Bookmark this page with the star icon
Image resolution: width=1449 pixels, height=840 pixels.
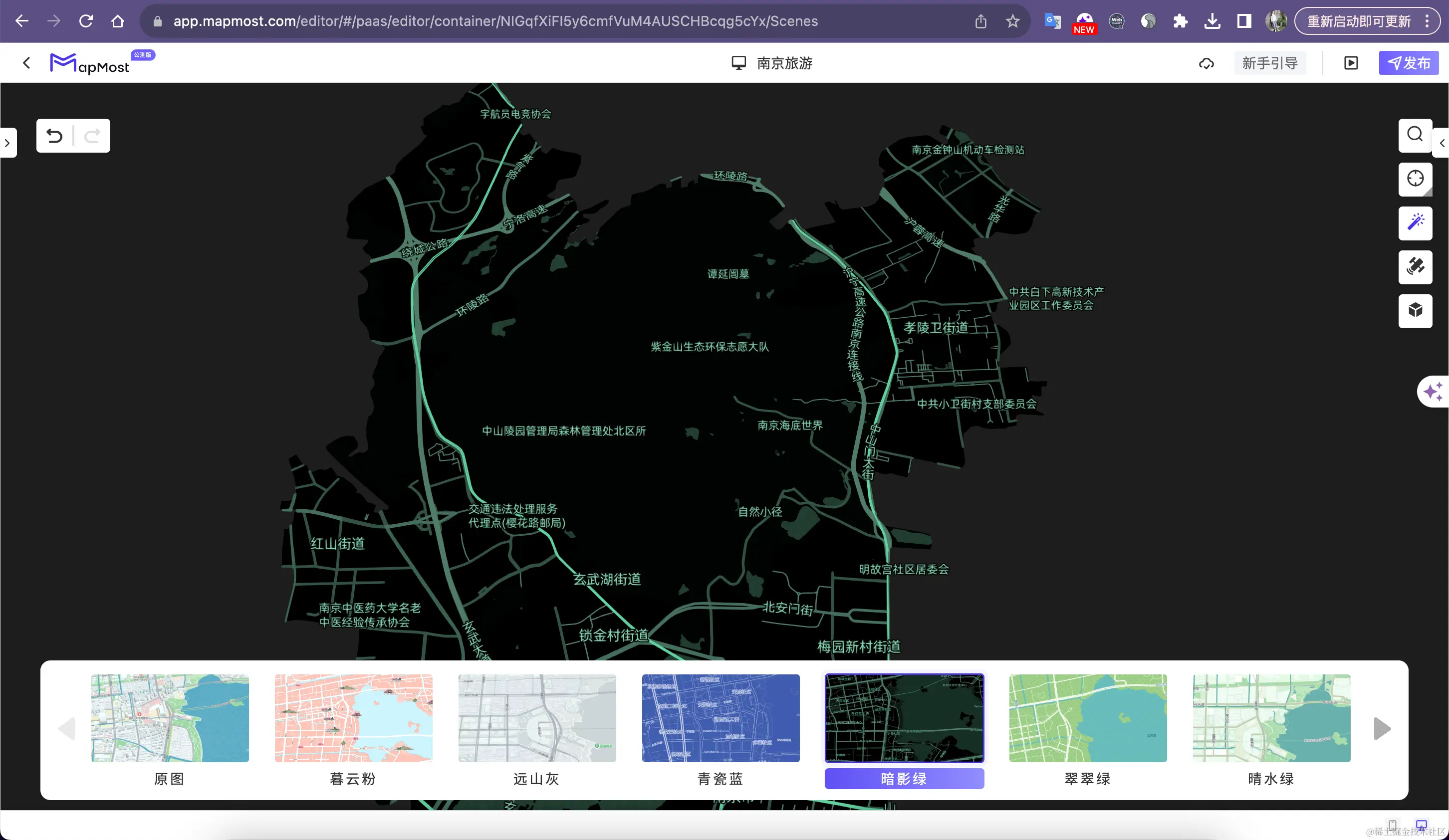[1012, 21]
